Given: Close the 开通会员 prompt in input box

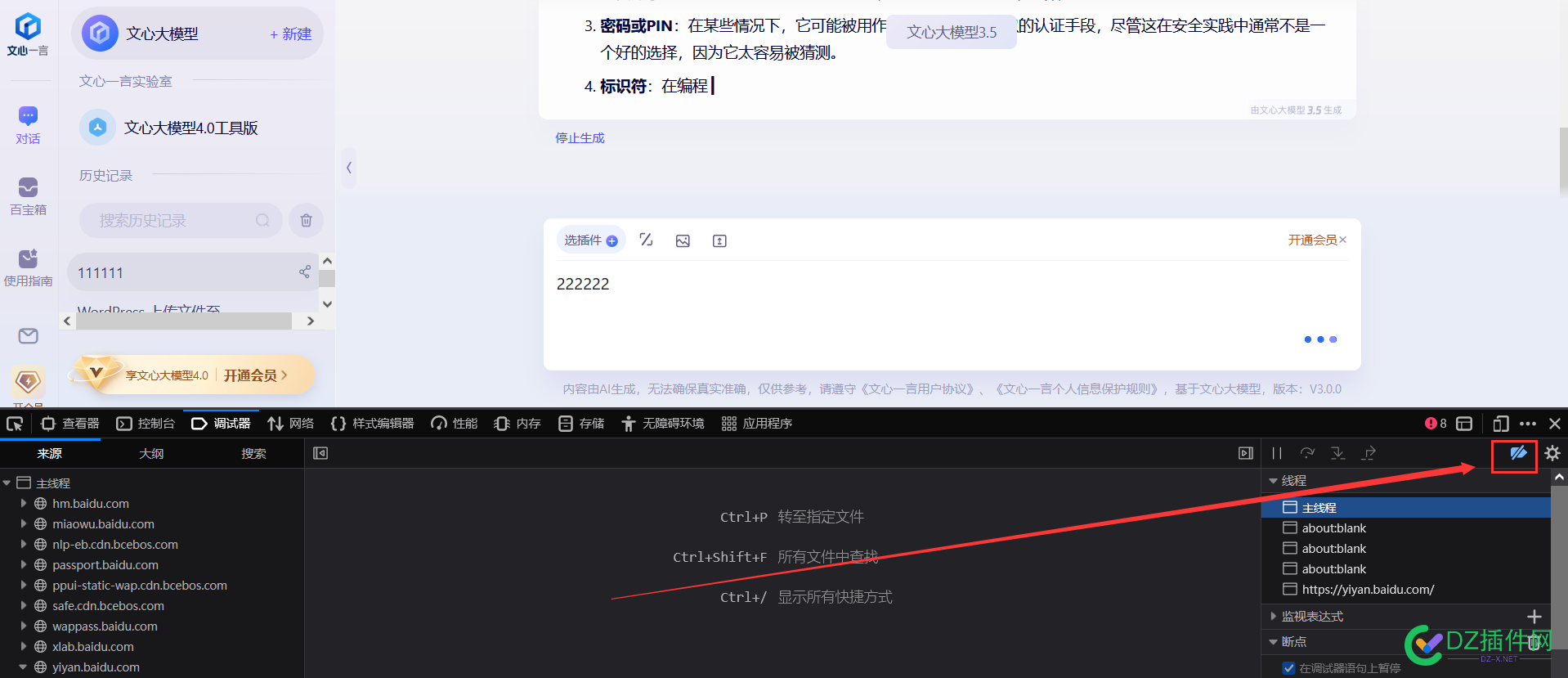Looking at the screenshot, I should click(x=1342, y=240).
